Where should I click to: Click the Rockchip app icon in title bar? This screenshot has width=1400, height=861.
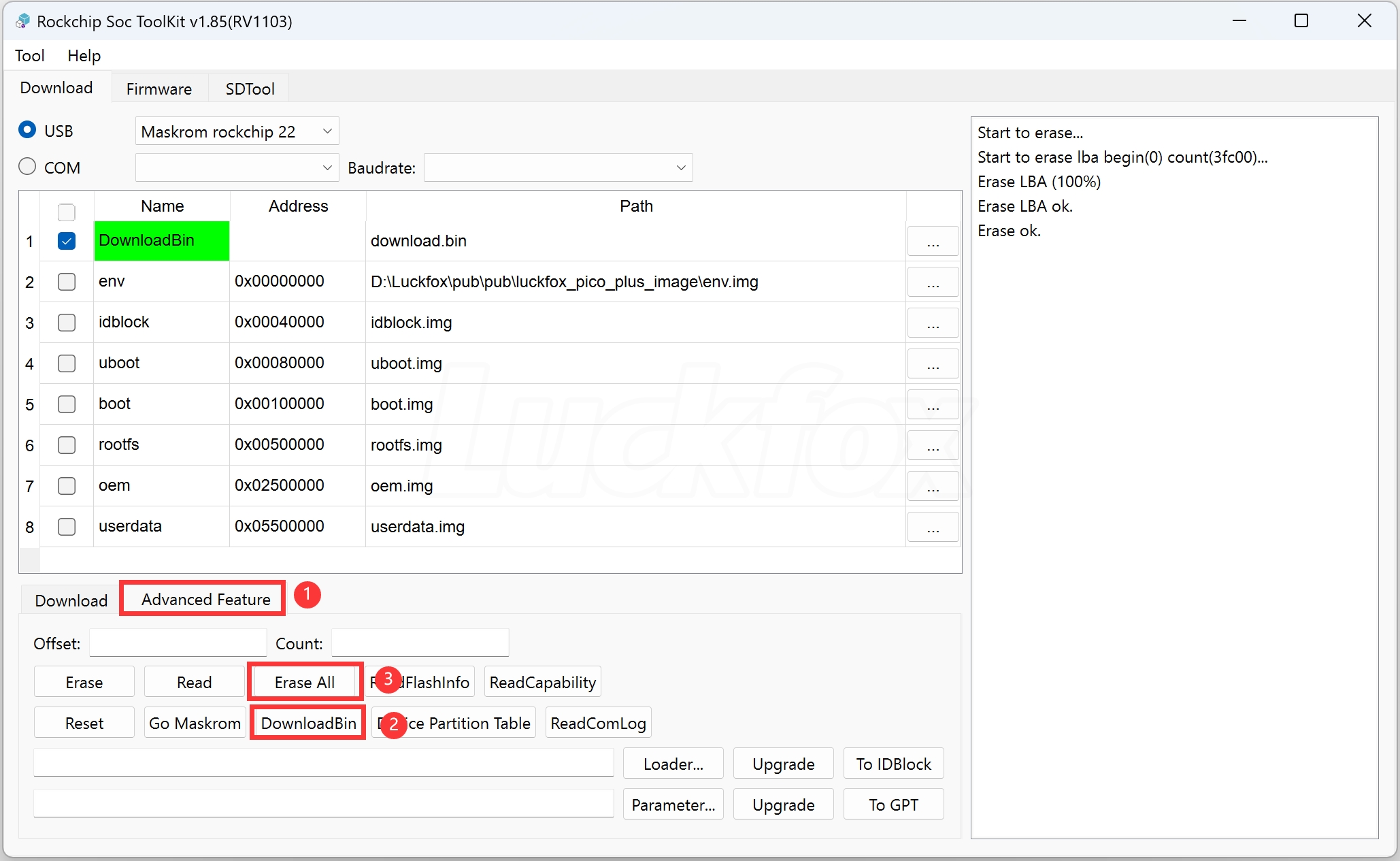[x=22, y=21]
